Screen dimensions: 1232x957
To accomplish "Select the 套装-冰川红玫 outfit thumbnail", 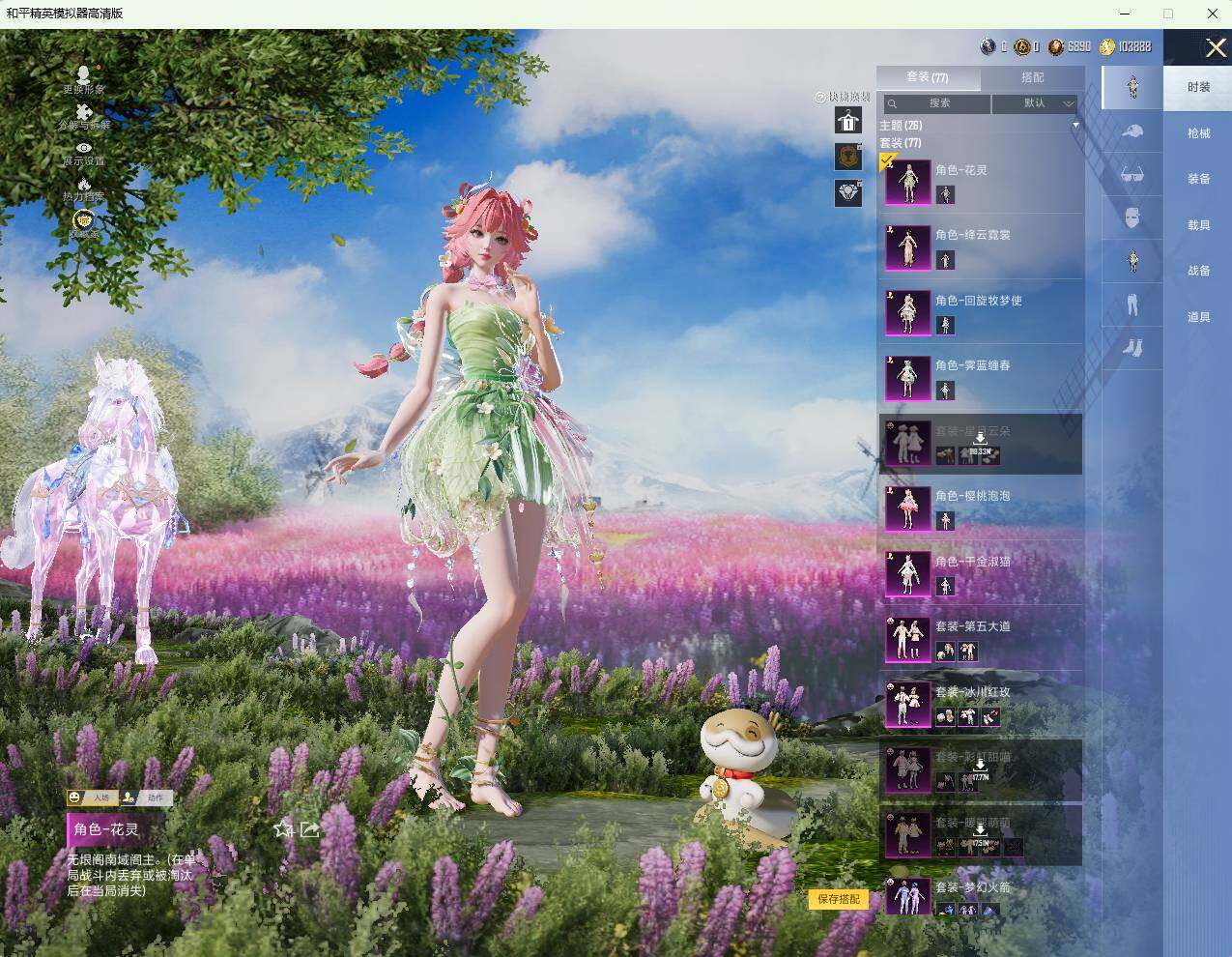I will 907,704.
